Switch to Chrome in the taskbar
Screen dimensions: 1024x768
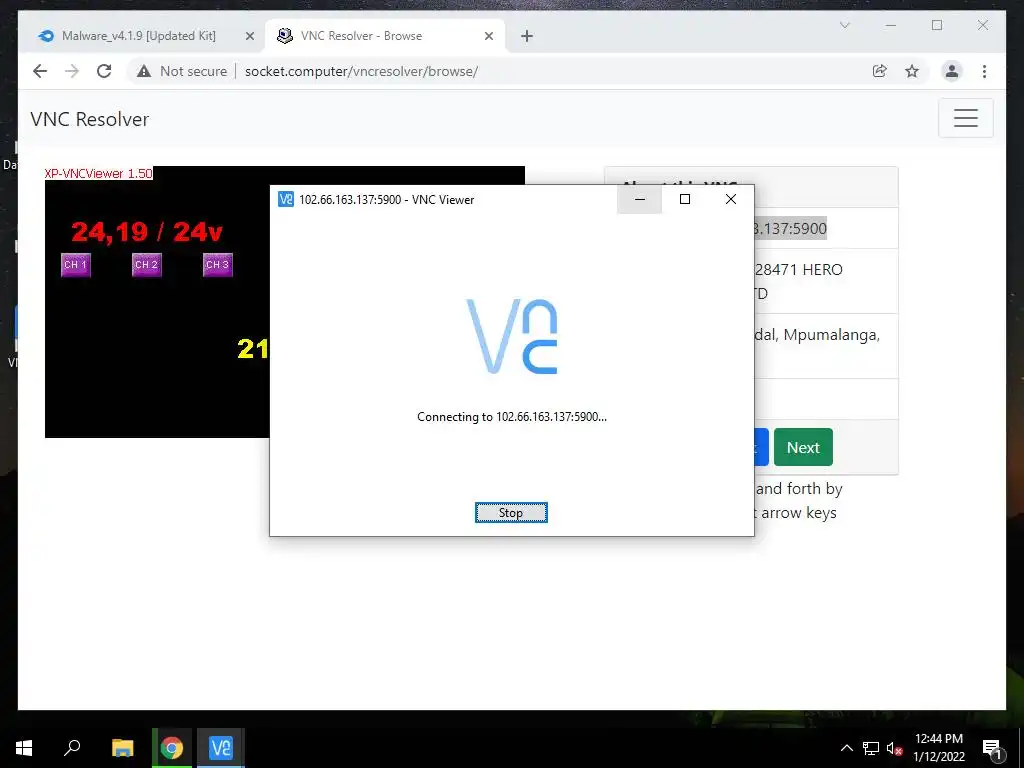(172, 748)
